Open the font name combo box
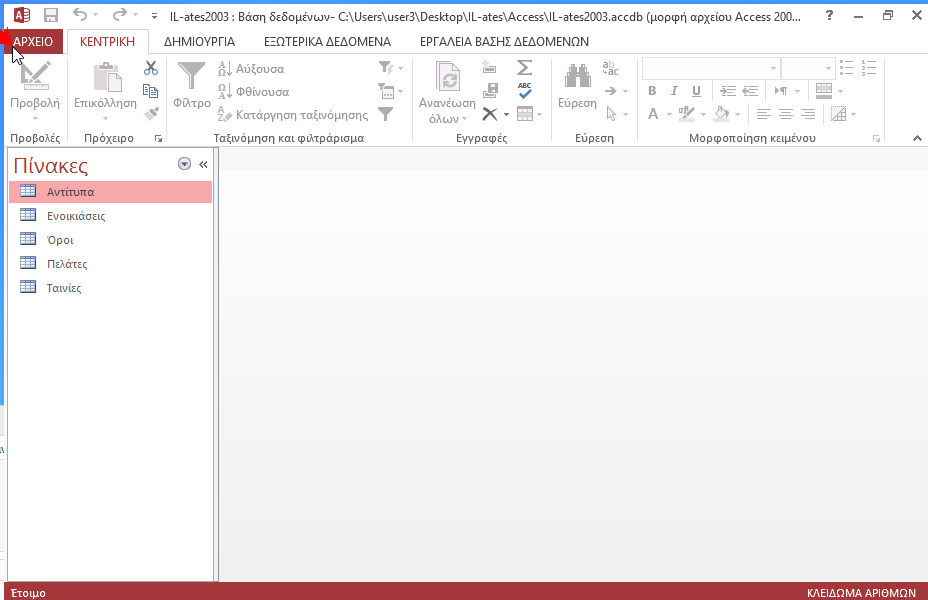Image resolution: width=928 pixels, height=600 pixels. click(711, 69)
